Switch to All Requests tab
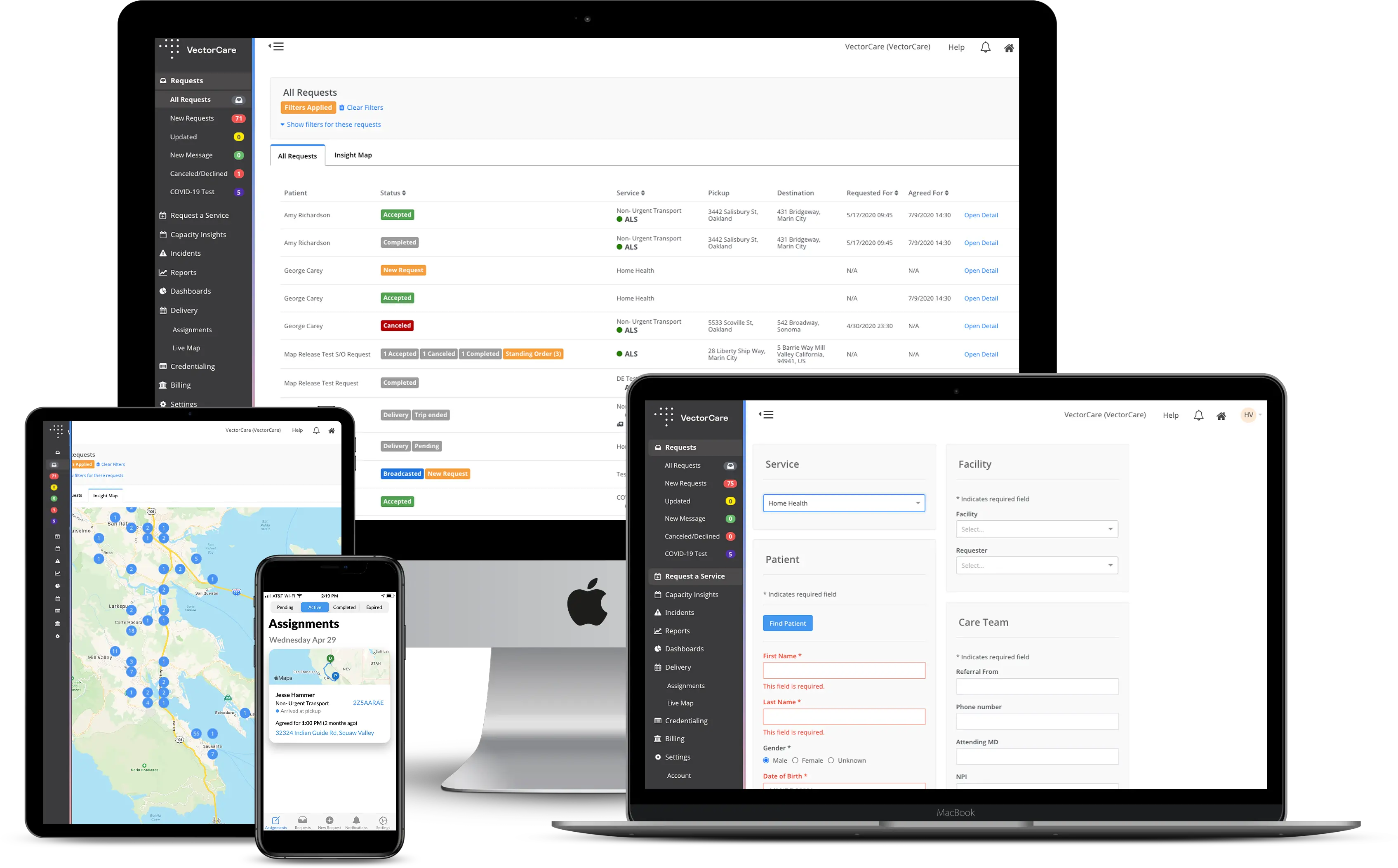The height and width of the screenshot is (868, 1398). [x=296, y=155]
